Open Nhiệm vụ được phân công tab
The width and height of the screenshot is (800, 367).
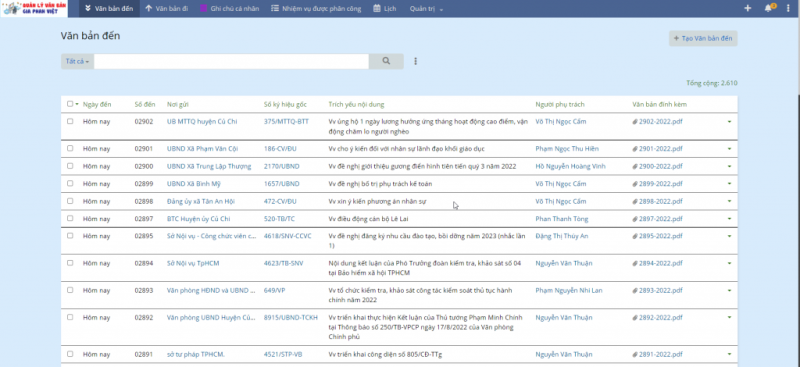pos(316,9)
